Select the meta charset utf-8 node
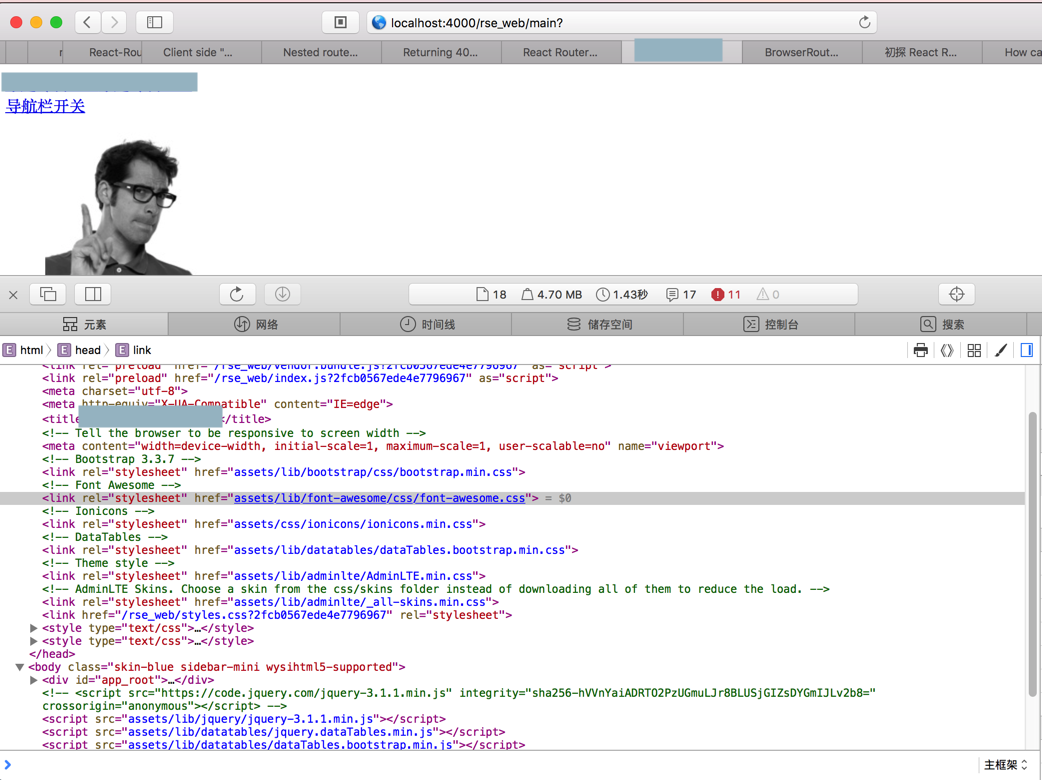 [x=115, y=391]
